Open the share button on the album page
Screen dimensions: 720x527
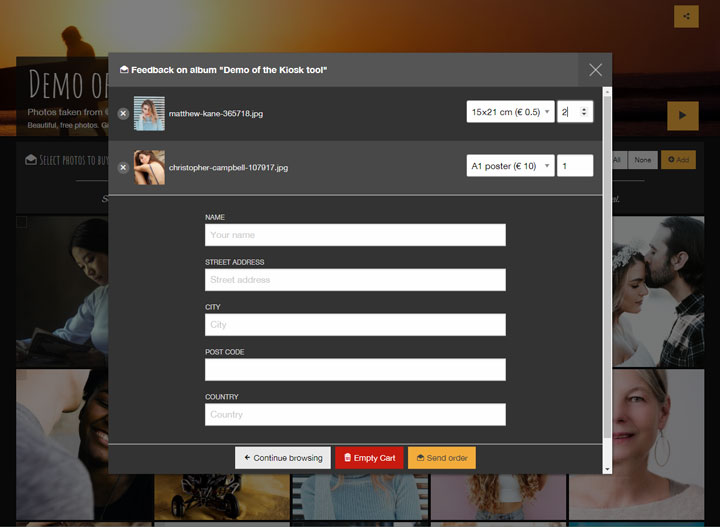pos(686,16)
